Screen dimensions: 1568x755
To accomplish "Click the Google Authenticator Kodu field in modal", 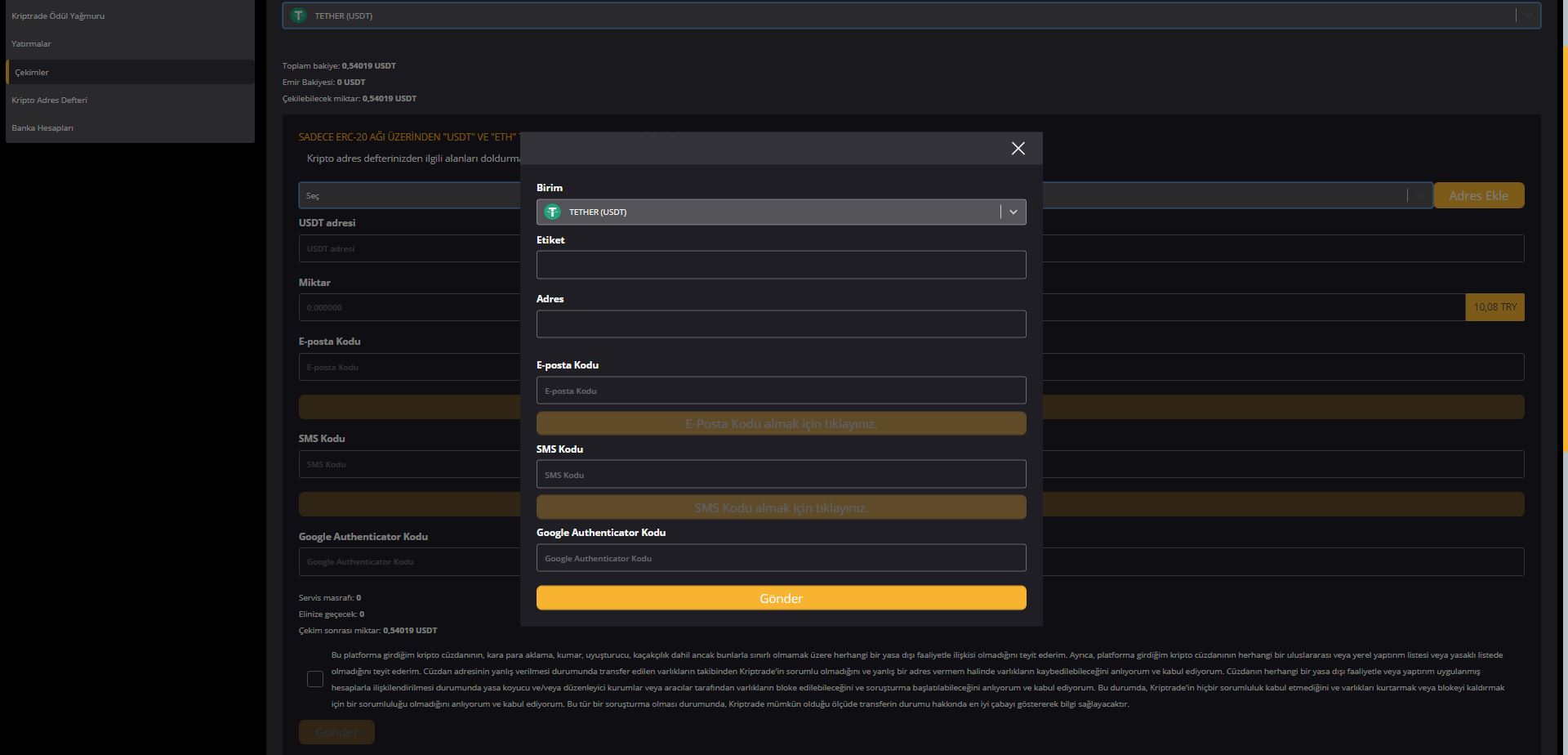I will (x=781, y=558).
